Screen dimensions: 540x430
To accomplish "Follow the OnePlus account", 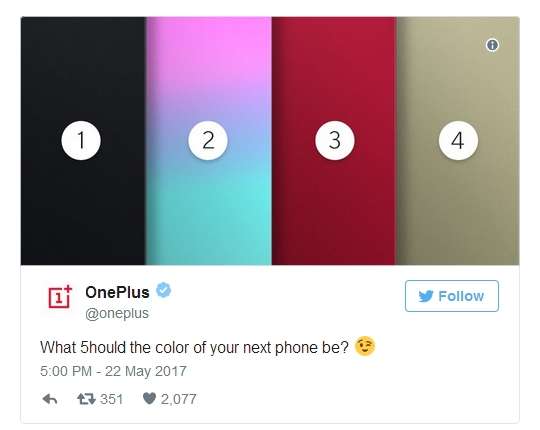I will [452, 296].
